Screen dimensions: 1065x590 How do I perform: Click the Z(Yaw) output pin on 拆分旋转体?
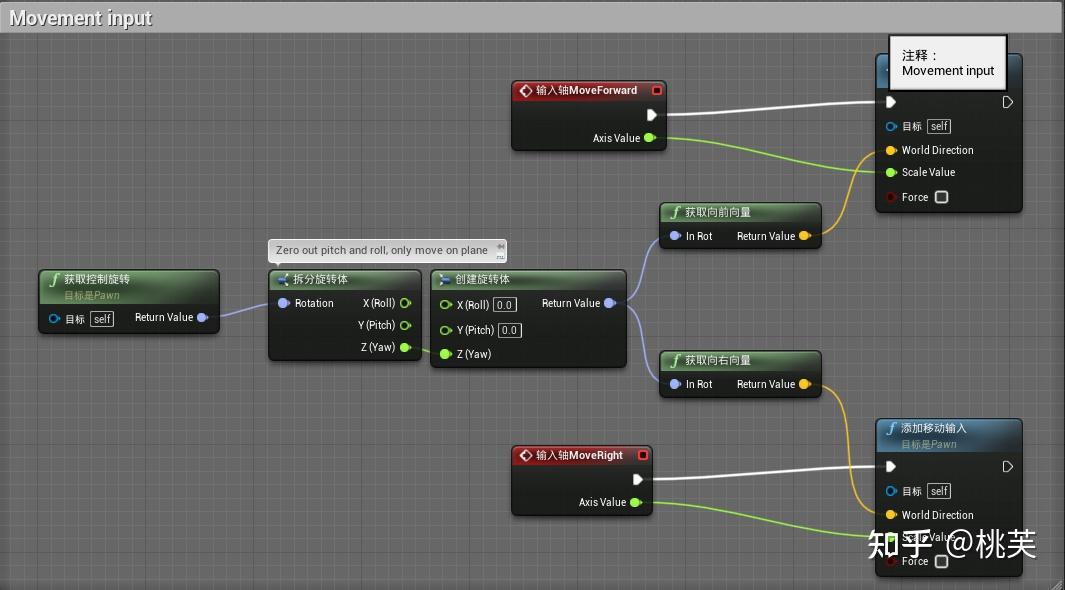coord(406,347)
